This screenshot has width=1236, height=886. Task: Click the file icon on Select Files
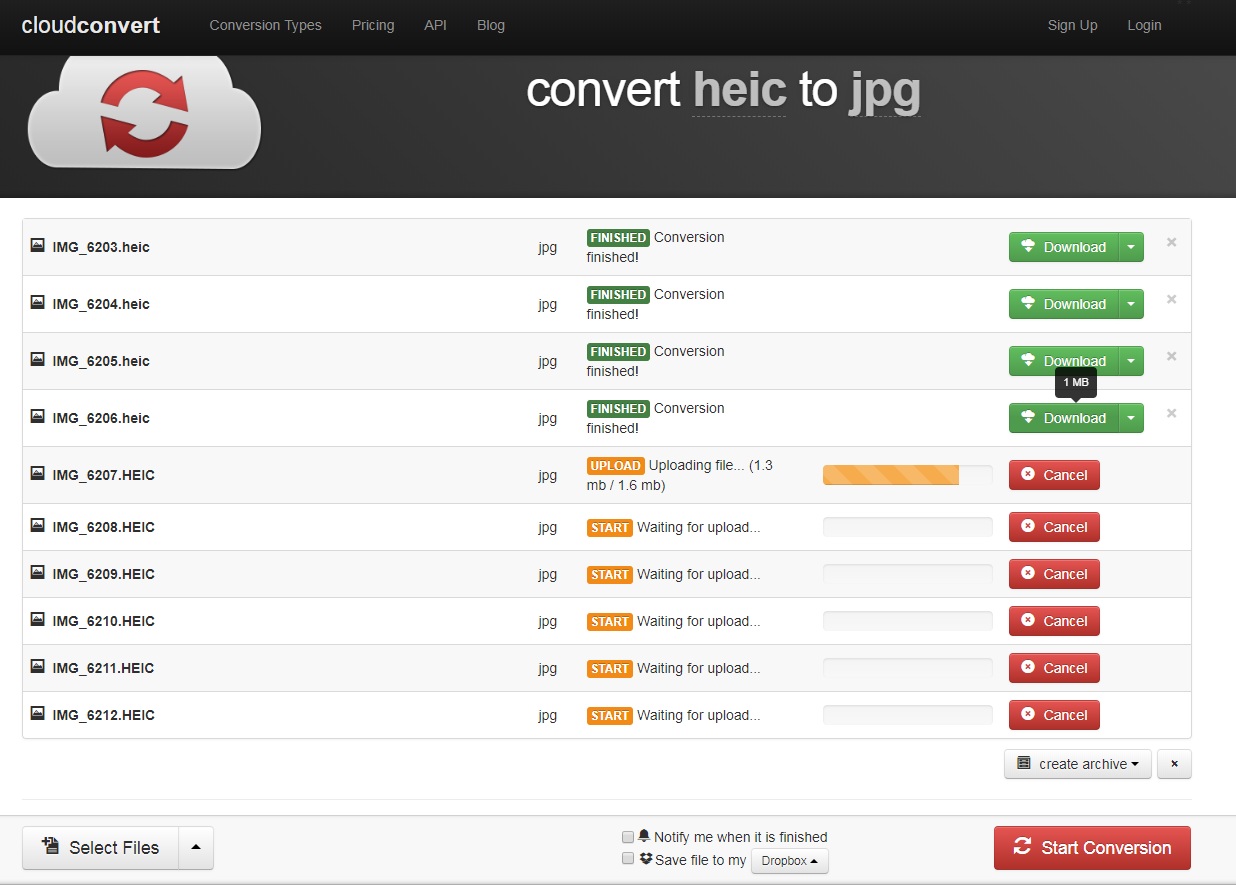[x=50, y=847]
